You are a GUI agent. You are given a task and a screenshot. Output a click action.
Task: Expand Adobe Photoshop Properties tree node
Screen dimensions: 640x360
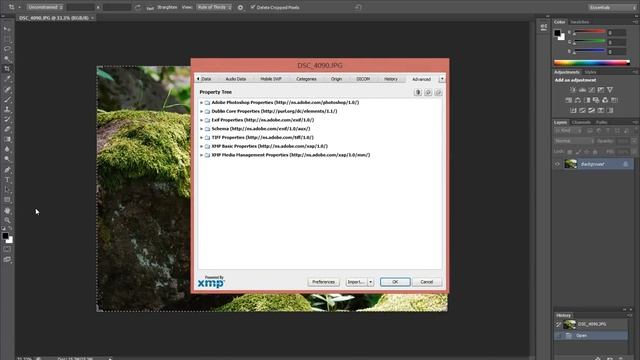pyautogui.click(x=201, y=103)
